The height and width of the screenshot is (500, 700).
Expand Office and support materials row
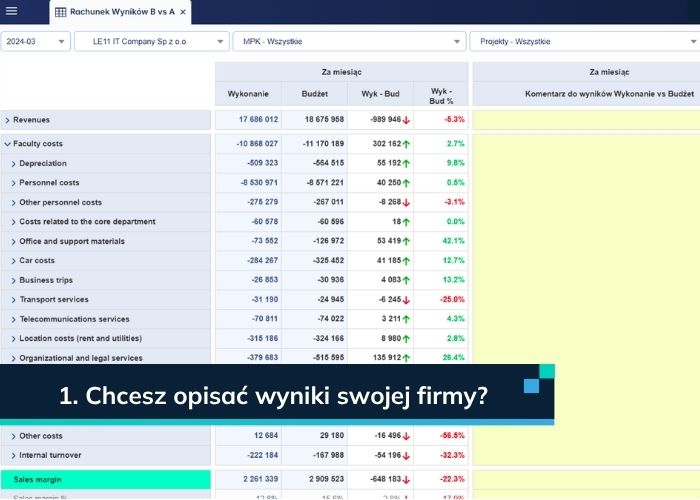point(13,242)
